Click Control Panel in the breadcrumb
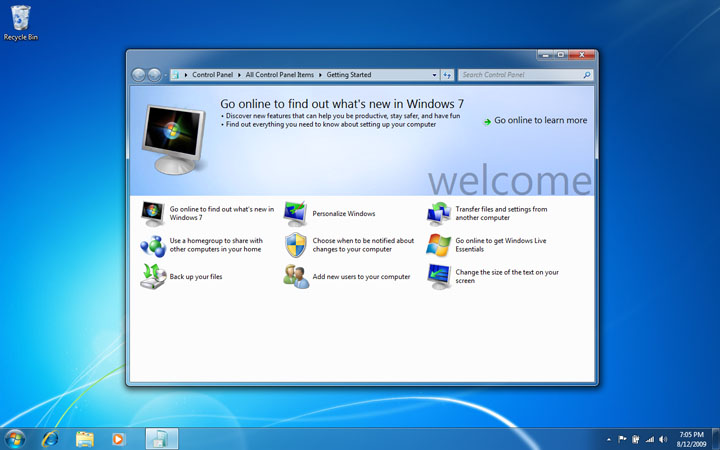 [x=211, y=75]
